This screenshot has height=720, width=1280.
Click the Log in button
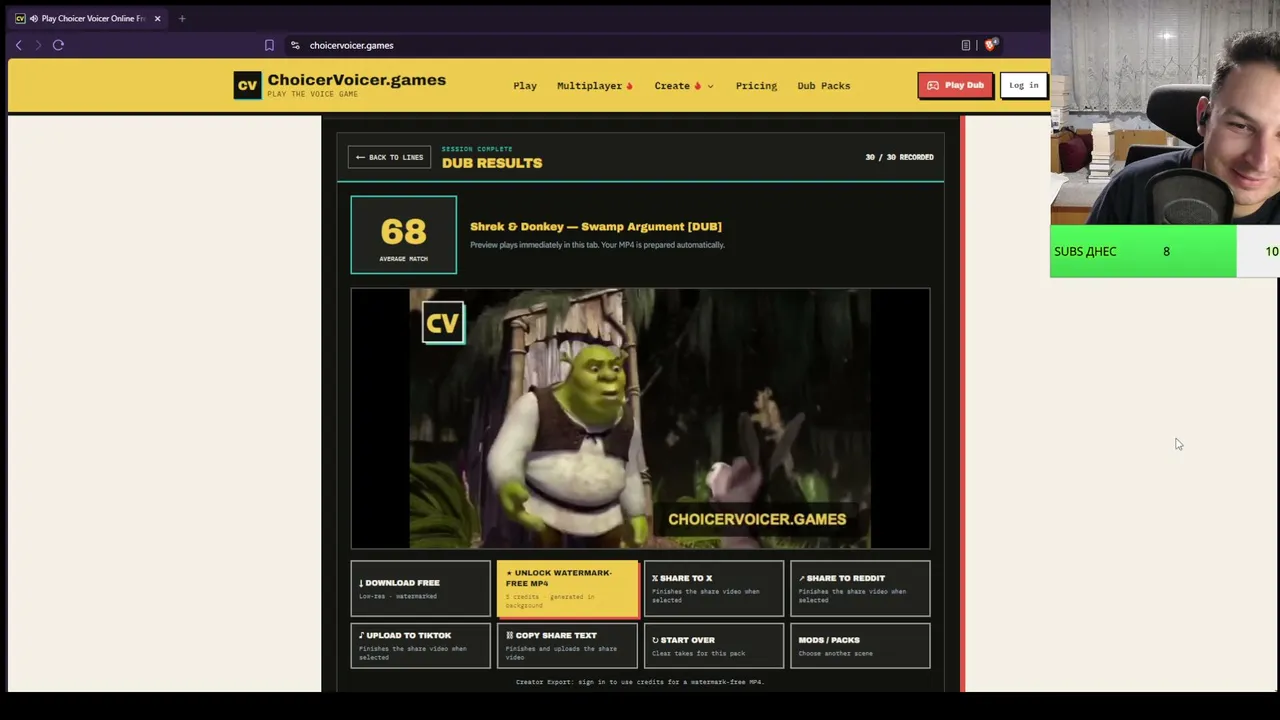point(1023,85)
